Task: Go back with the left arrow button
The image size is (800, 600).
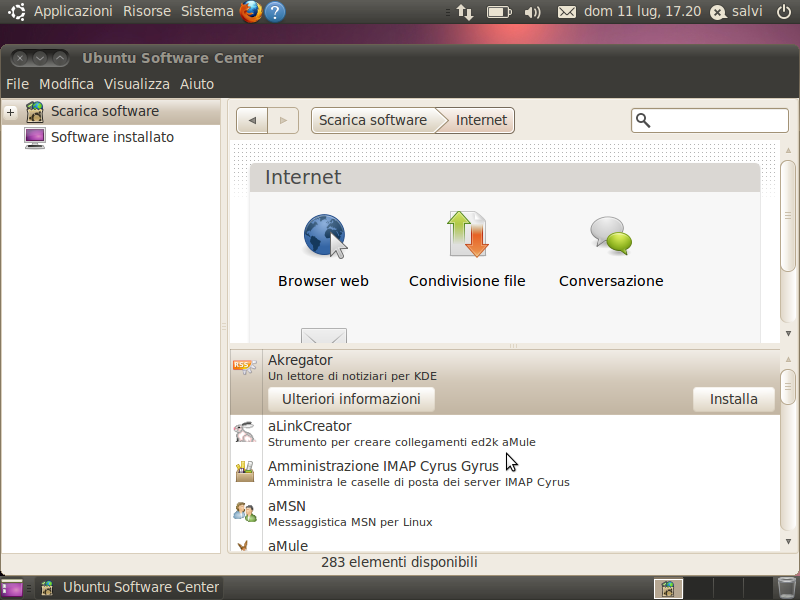Action: pyautogui.click(x=252, y=120)
